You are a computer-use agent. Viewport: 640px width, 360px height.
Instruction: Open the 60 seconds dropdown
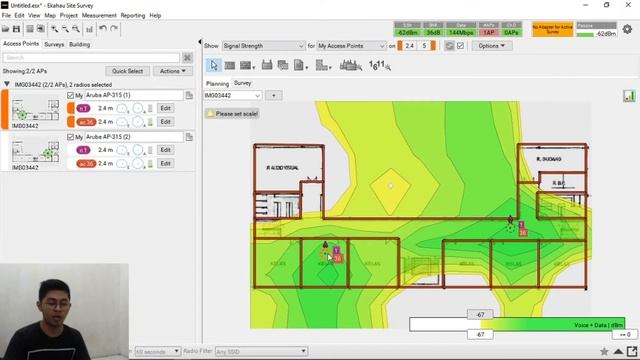pyautogui.click(x=157, y=351)
